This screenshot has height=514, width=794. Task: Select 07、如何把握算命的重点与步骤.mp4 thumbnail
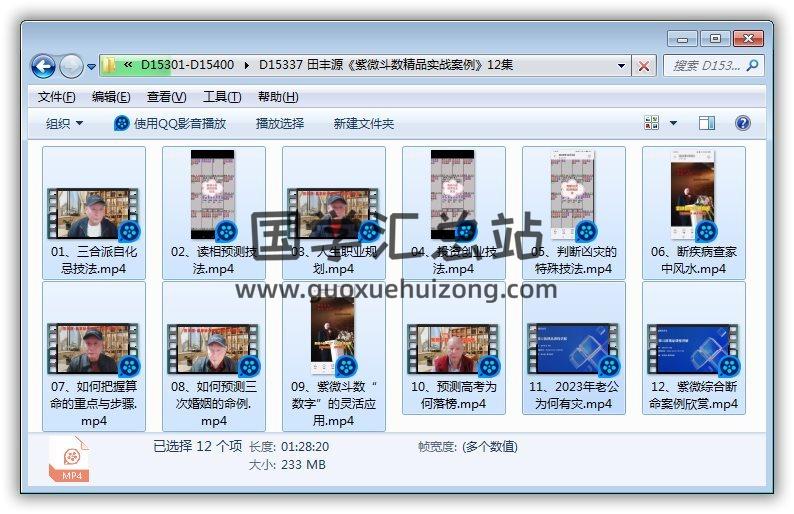[93, 349]
